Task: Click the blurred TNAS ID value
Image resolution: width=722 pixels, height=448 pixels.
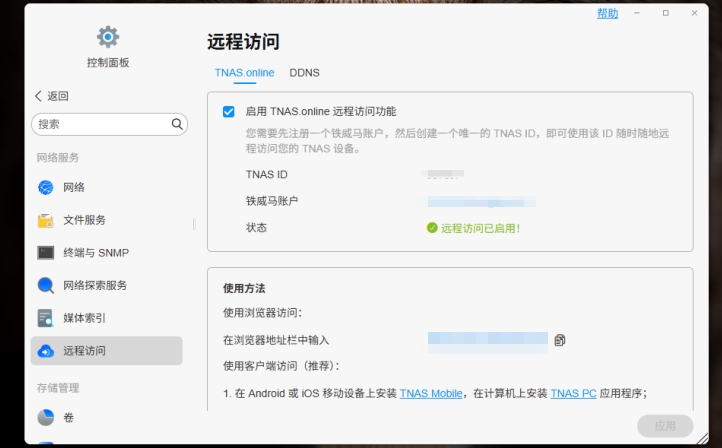Action: [443, 174]
